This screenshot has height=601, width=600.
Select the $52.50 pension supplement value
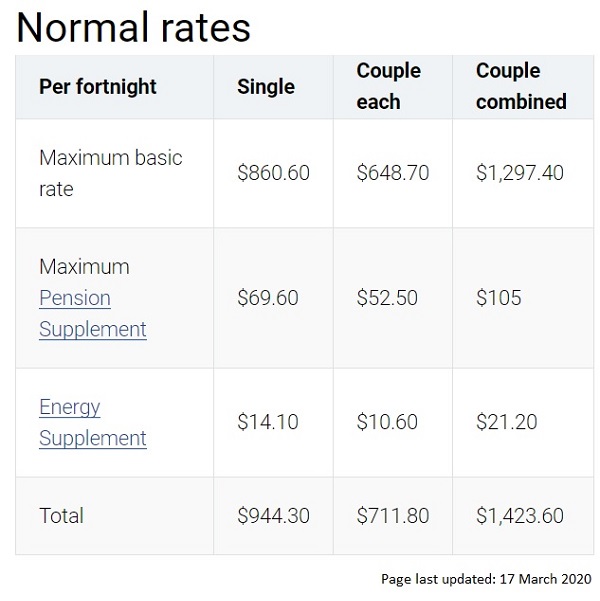pyautogui.click(x=387, y=298)
